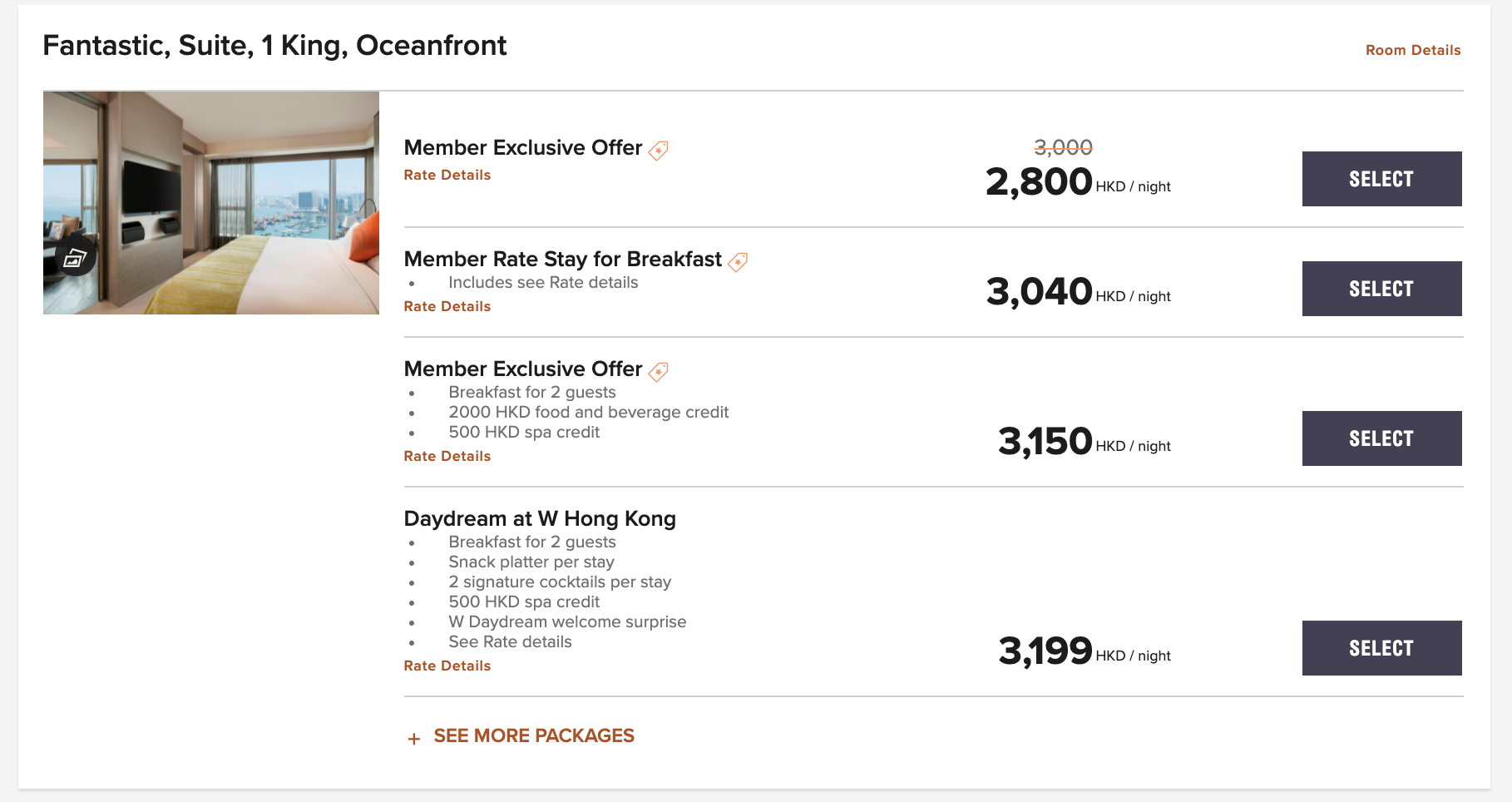Viewport: 1512px width, 802px height.
Task: Expand SEE MORE PACKAGES
Action: pyautogui.click(x=534, y=736)
